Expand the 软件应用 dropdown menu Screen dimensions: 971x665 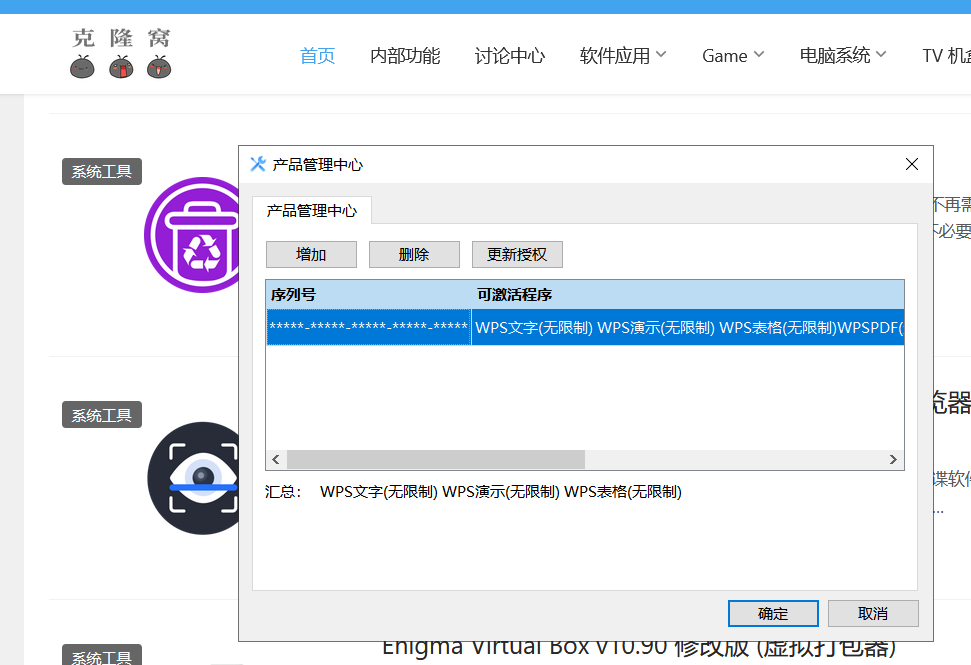coord(623,56)
